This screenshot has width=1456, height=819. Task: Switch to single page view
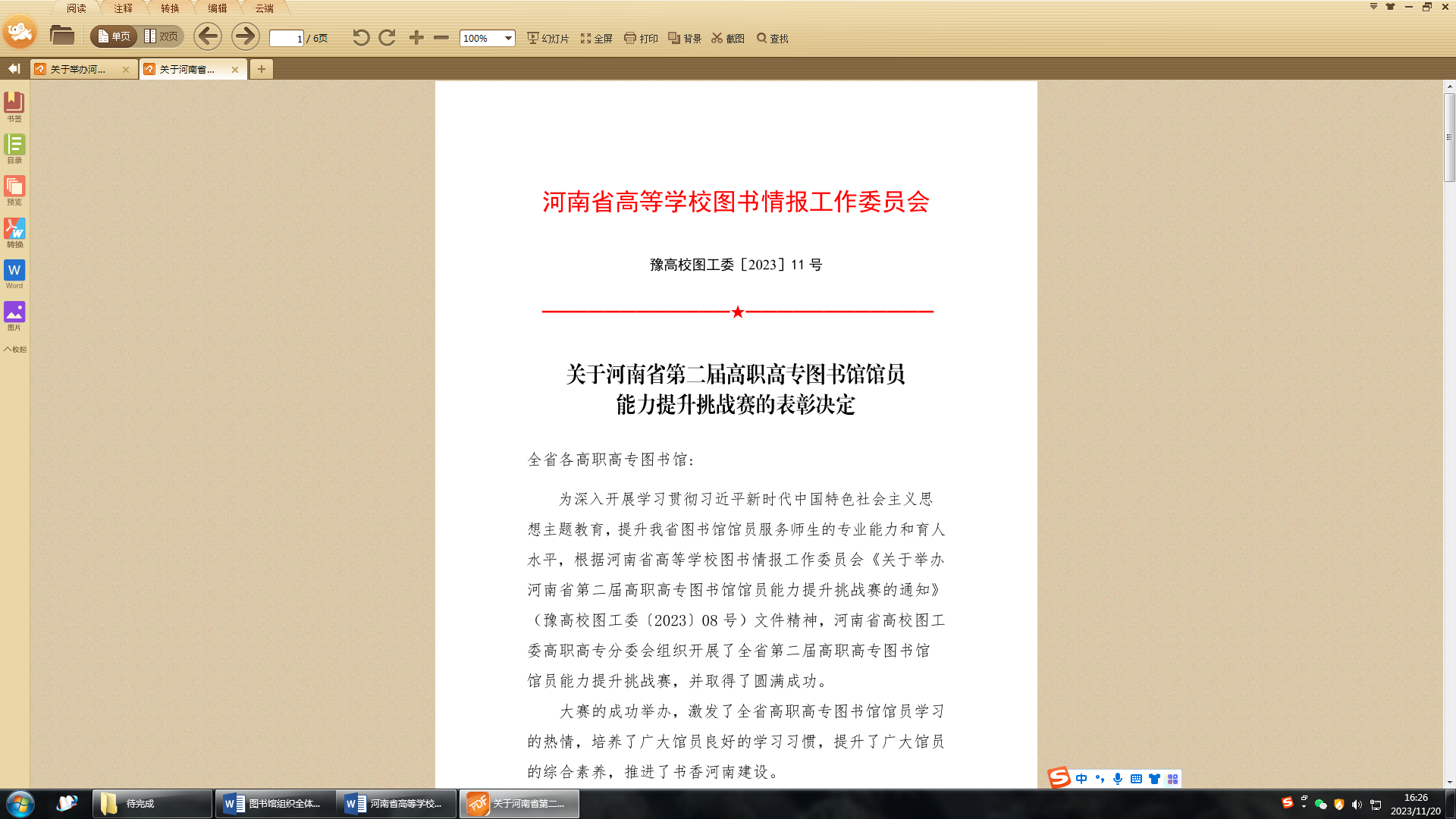pos(114,36)
